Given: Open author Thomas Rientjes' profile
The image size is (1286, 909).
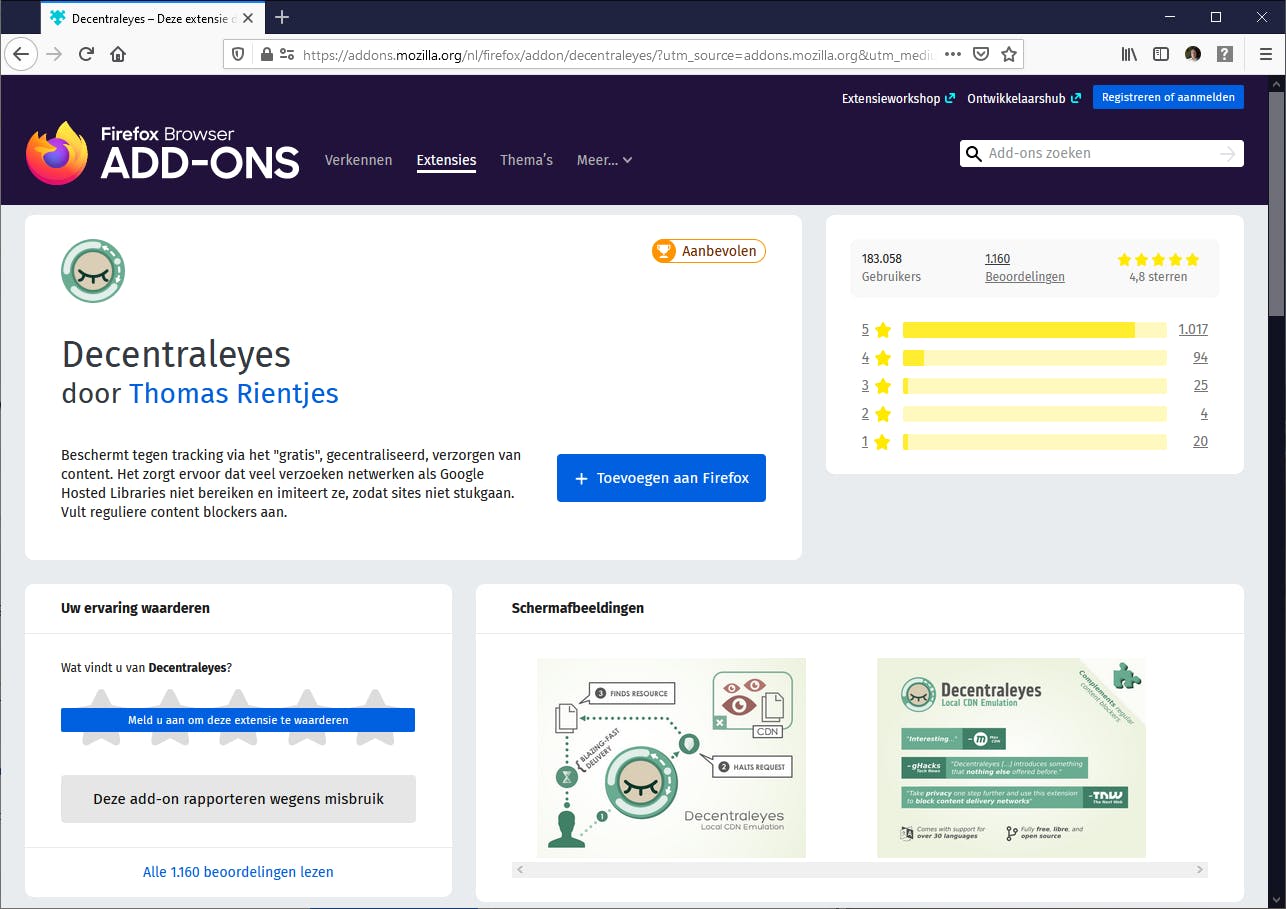Looking at the screenshot, I should point(234,393).
